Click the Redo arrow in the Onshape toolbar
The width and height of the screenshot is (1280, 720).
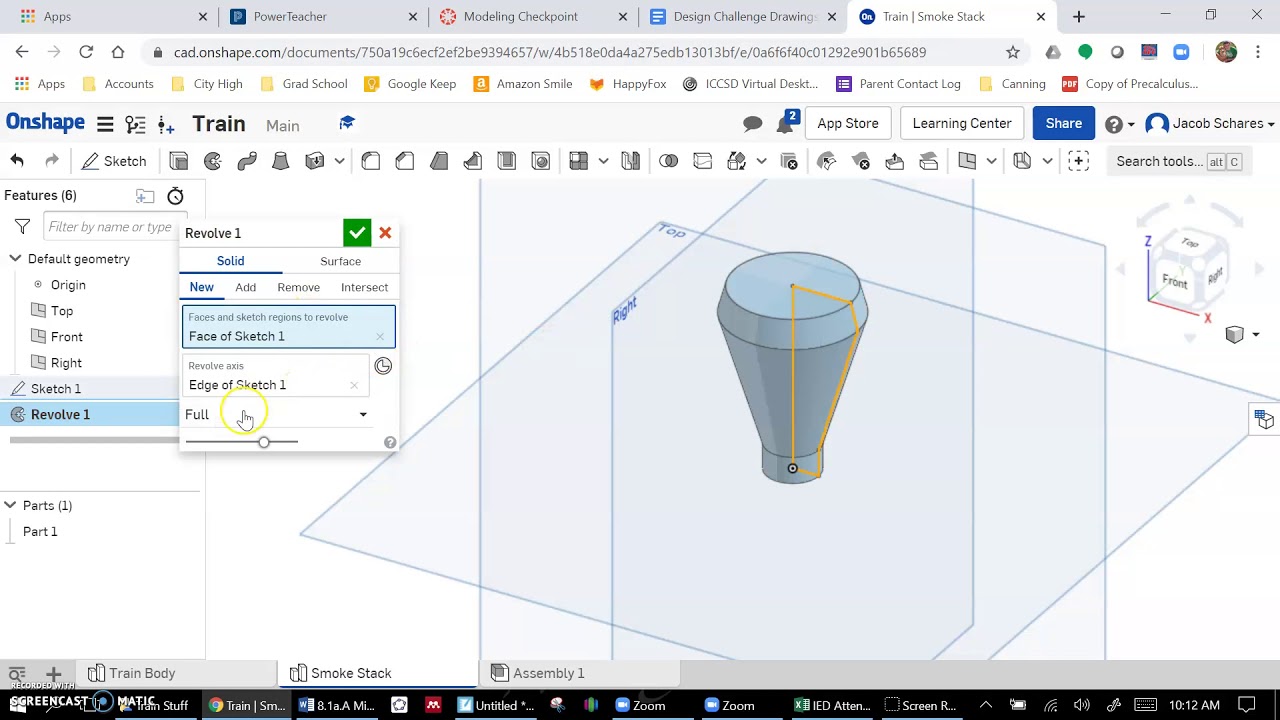(52, 161)
